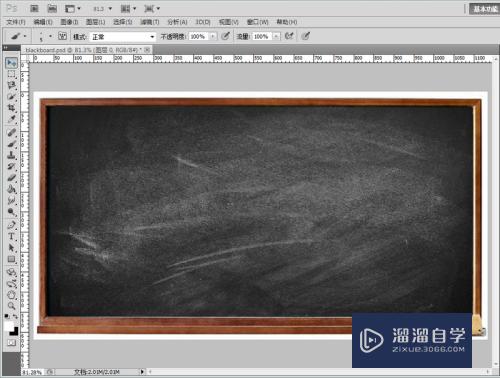
Task: Open the 选择(S) Select menu
Action: coord(123,22)
